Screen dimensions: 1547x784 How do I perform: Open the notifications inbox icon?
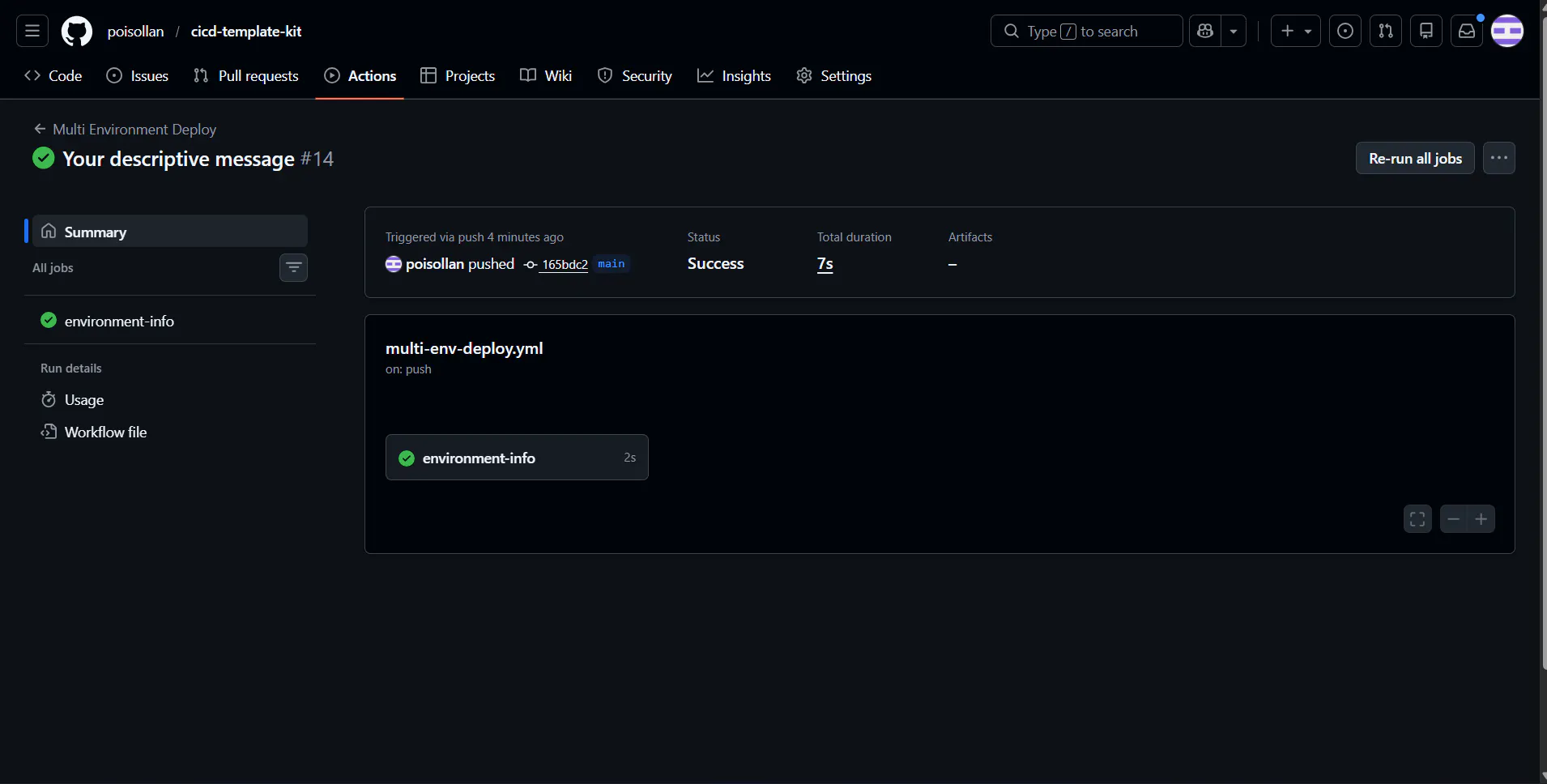pyautogui.click(x=1467, y=31)
